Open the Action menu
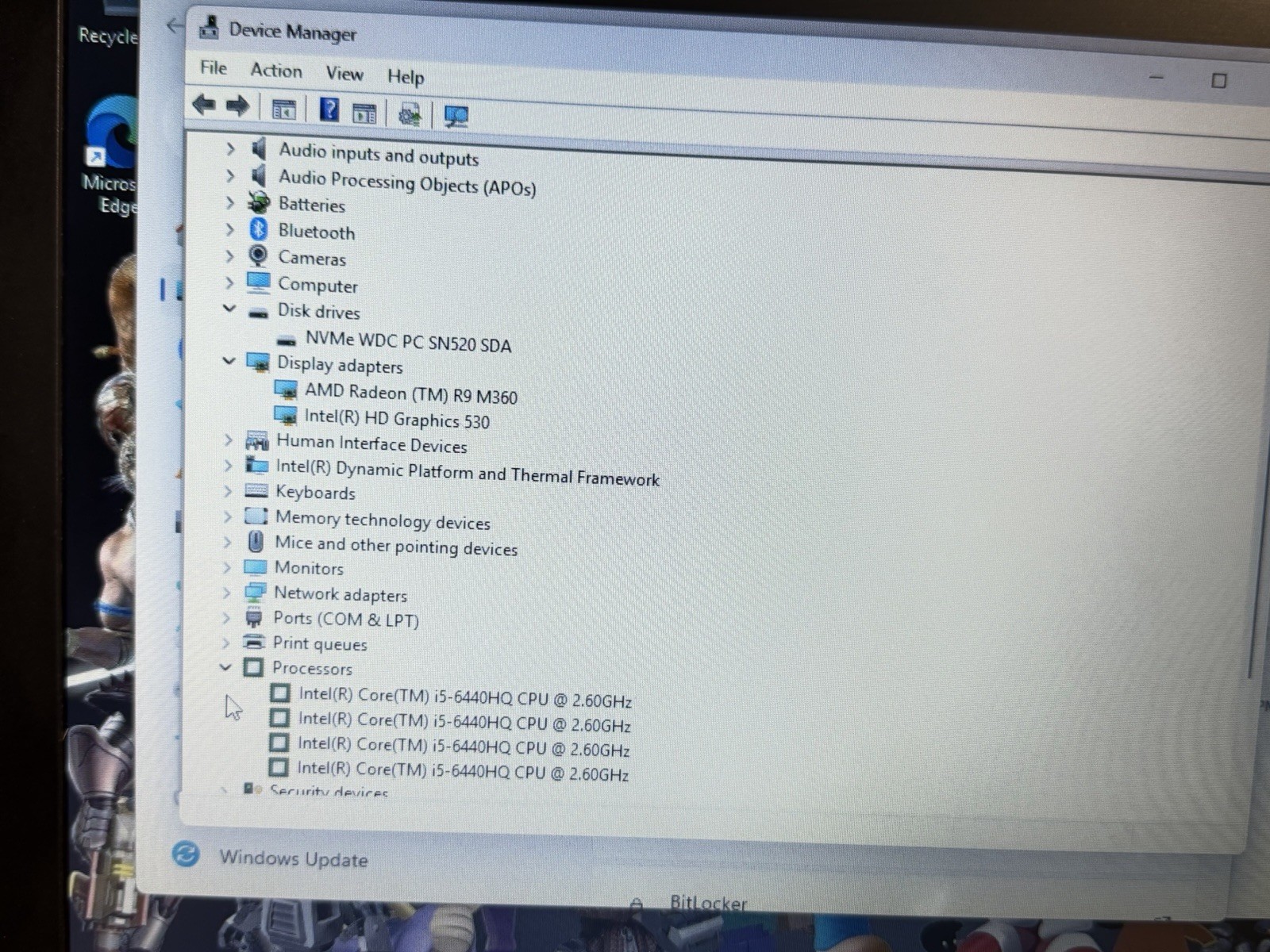 click(276, 71)
